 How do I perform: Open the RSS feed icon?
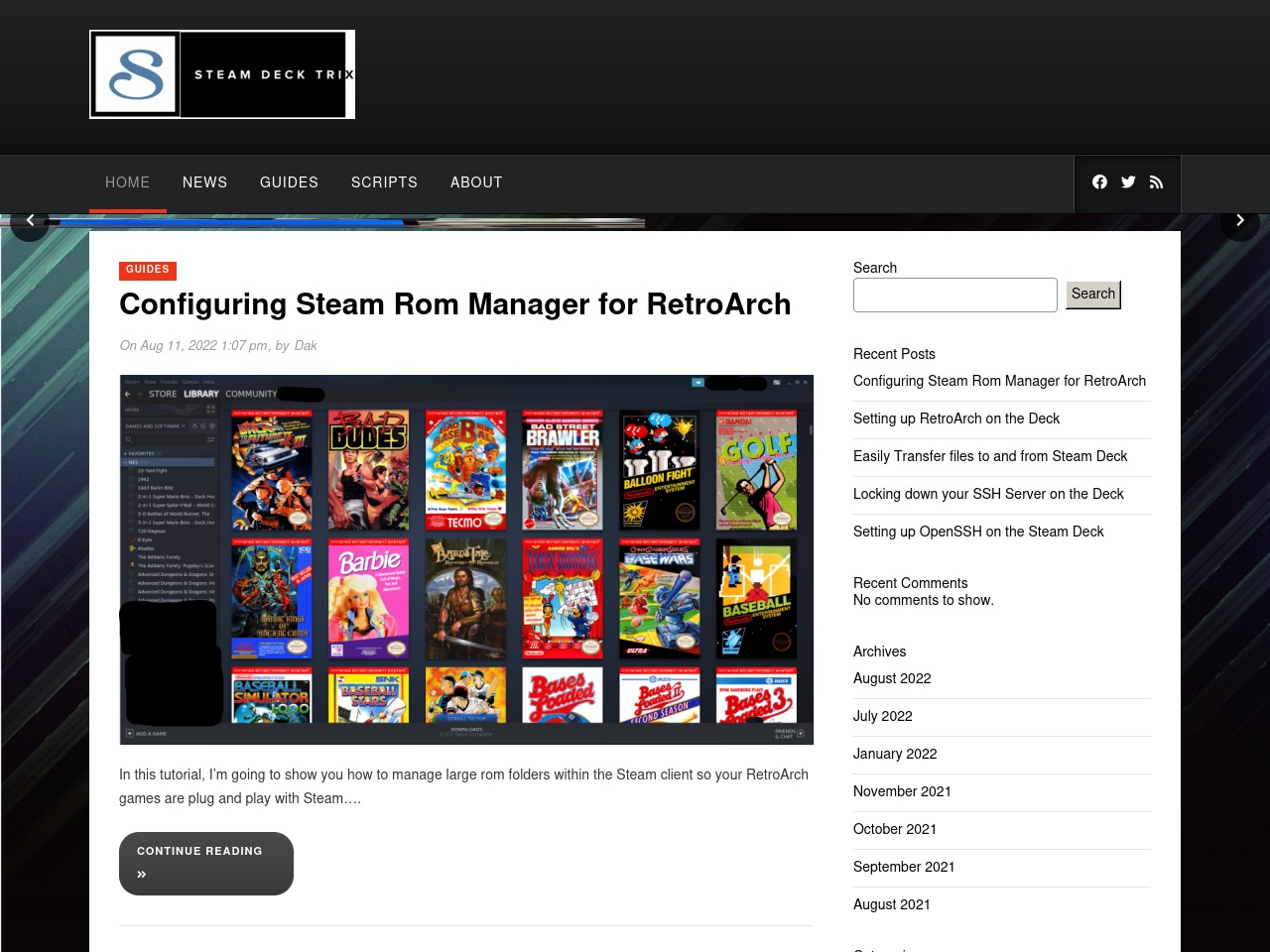point(1156,182)
